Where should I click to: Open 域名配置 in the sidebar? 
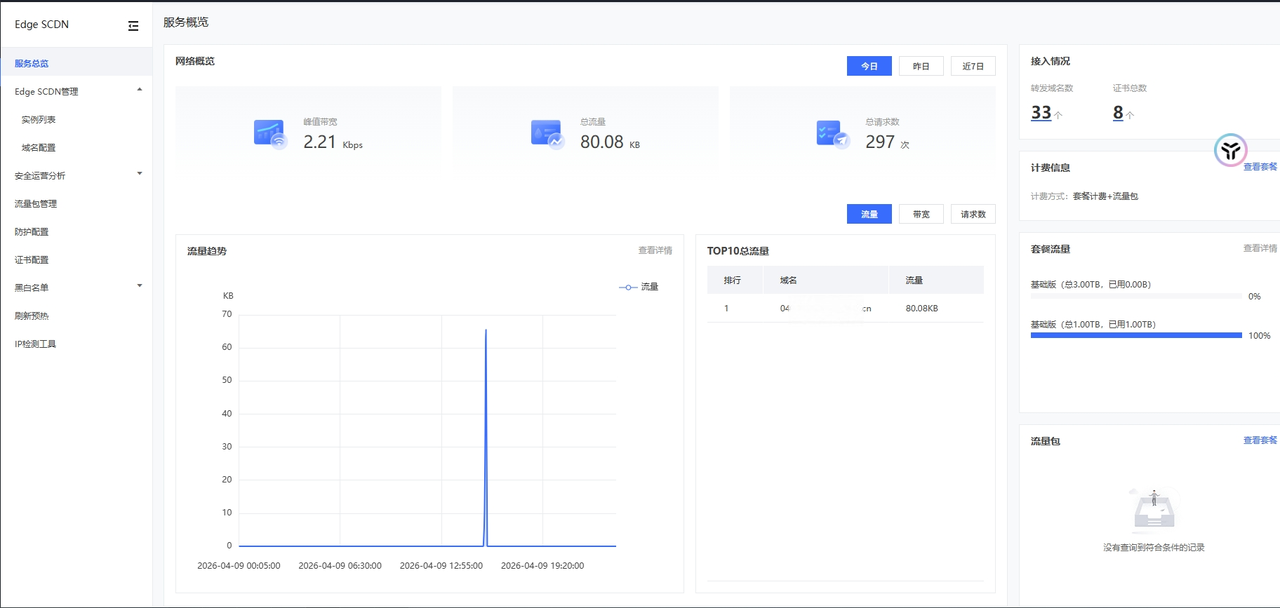(39, 147)
